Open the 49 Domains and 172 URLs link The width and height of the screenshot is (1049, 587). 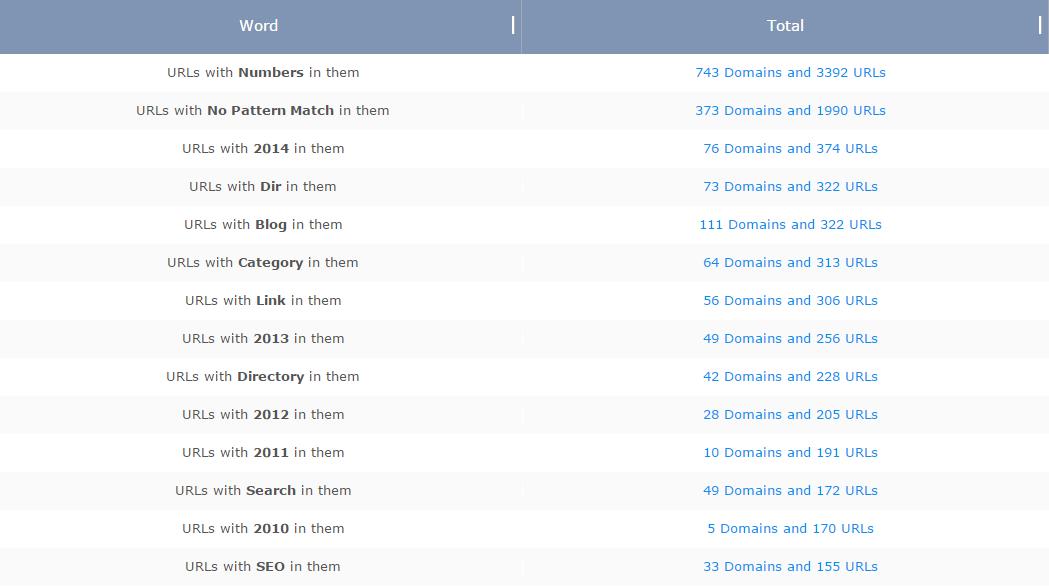click(x=790, y=491)
